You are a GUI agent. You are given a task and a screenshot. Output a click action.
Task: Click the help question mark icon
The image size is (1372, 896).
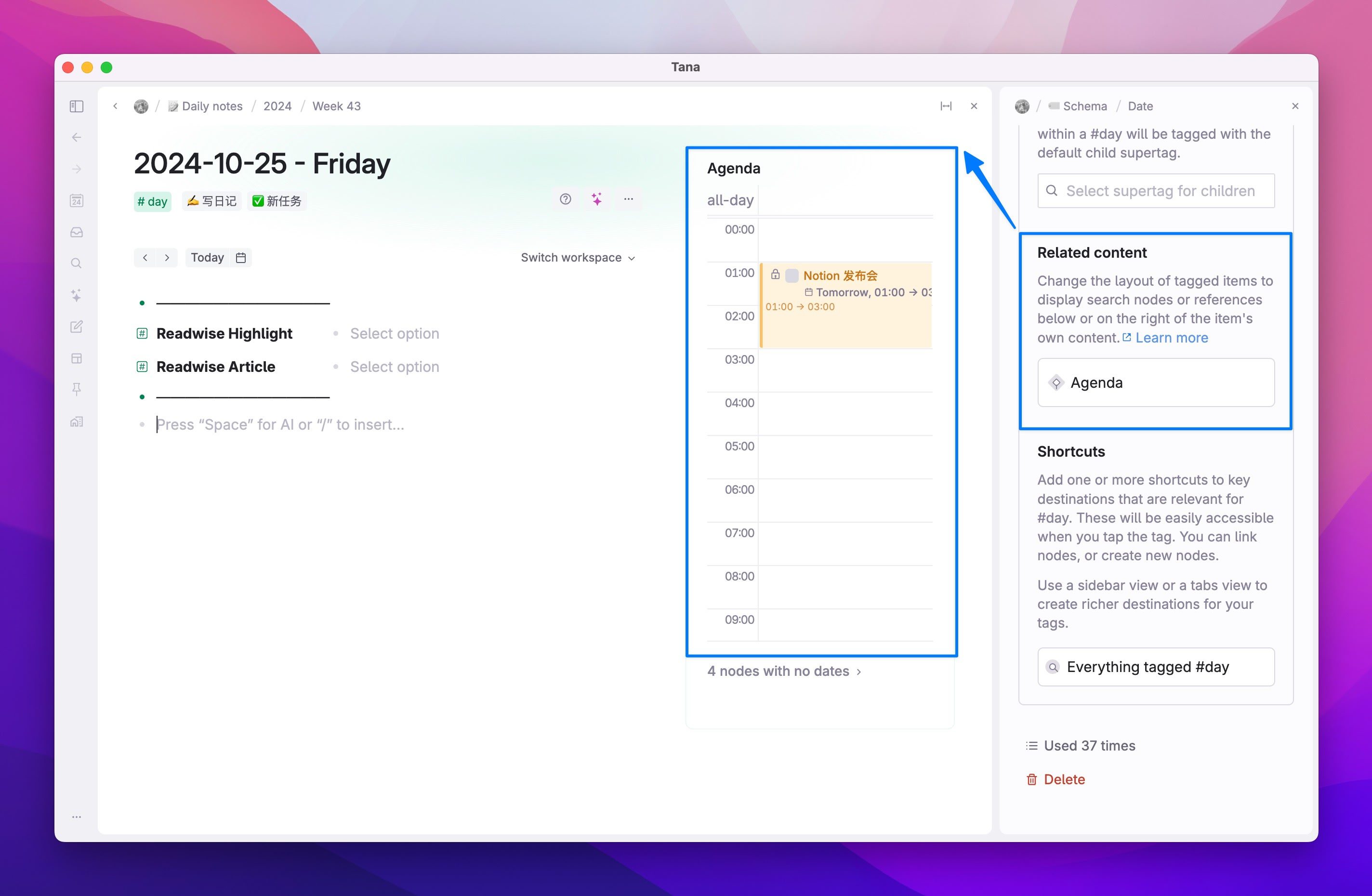tap(565, 199)
